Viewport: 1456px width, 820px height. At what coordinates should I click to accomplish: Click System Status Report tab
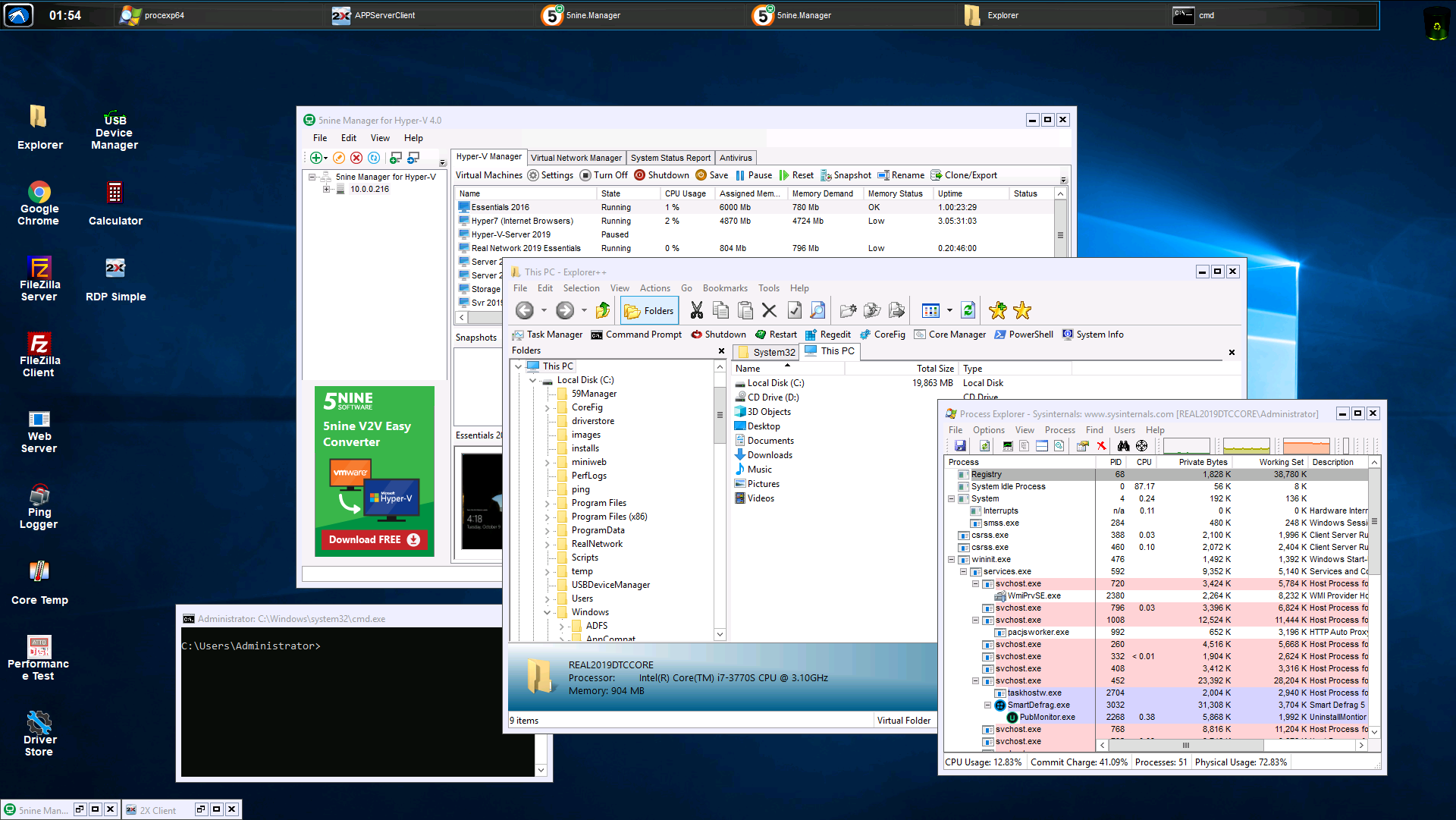tap(671, 157)
